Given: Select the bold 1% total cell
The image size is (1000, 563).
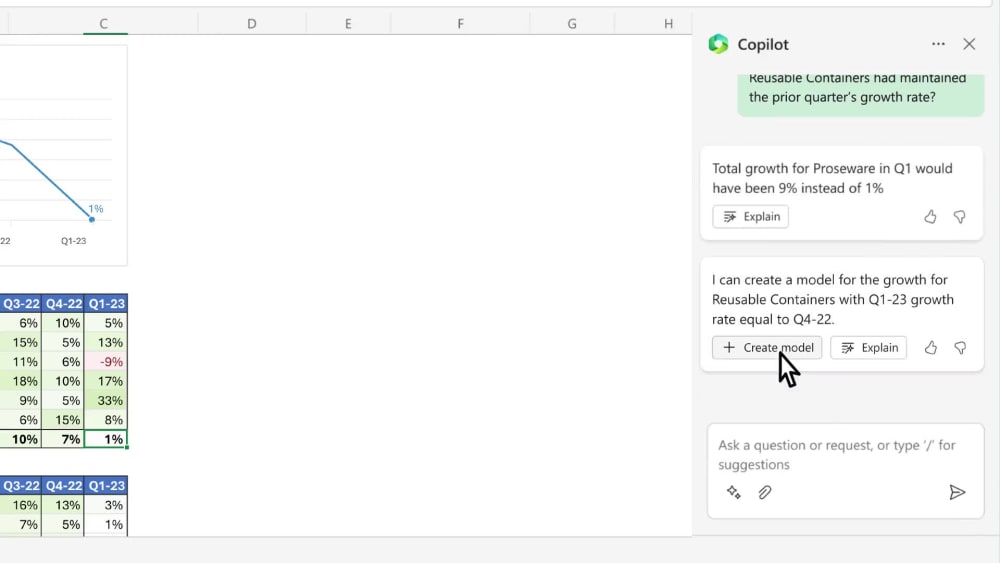Looking at the screenshot, I should pyautogui.click(x=106, y=439).
